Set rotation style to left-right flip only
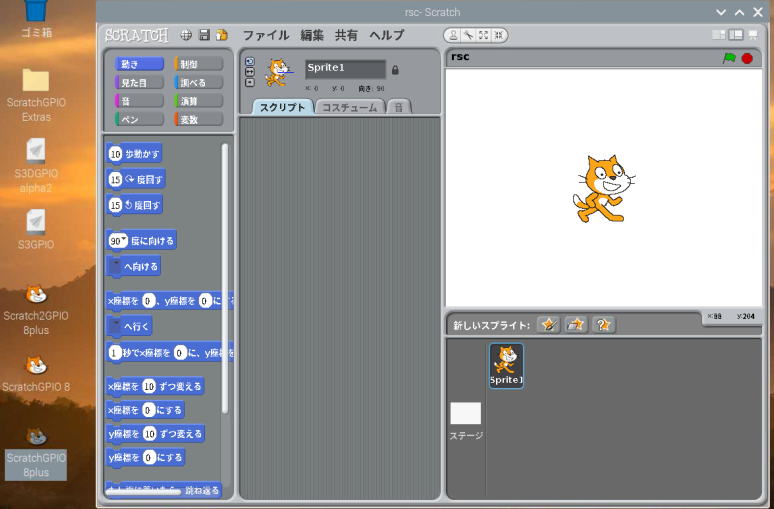774x509 pixels. click(x=250, y=72)
